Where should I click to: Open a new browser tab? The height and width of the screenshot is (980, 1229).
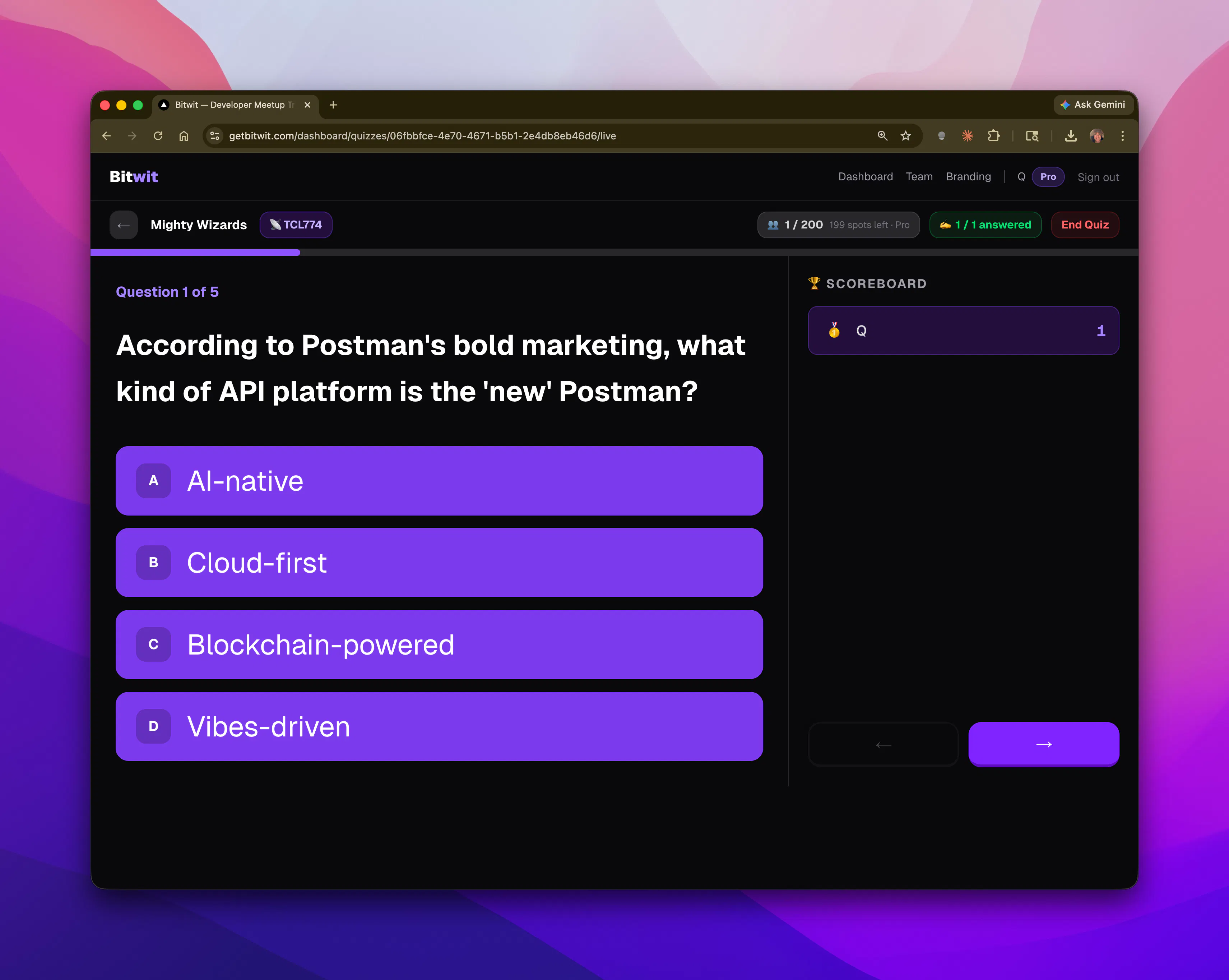(334, 105)
